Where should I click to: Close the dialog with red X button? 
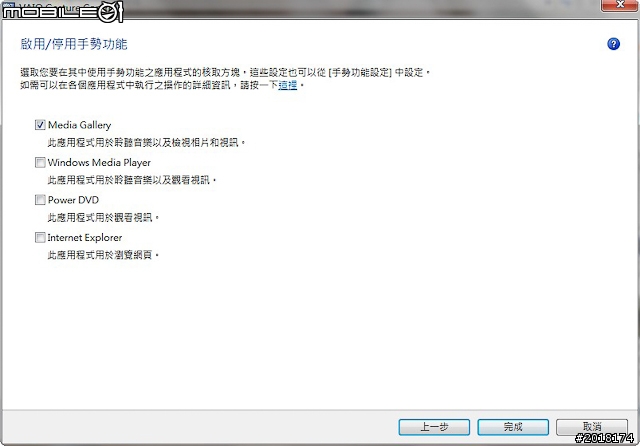coord(620,5)
